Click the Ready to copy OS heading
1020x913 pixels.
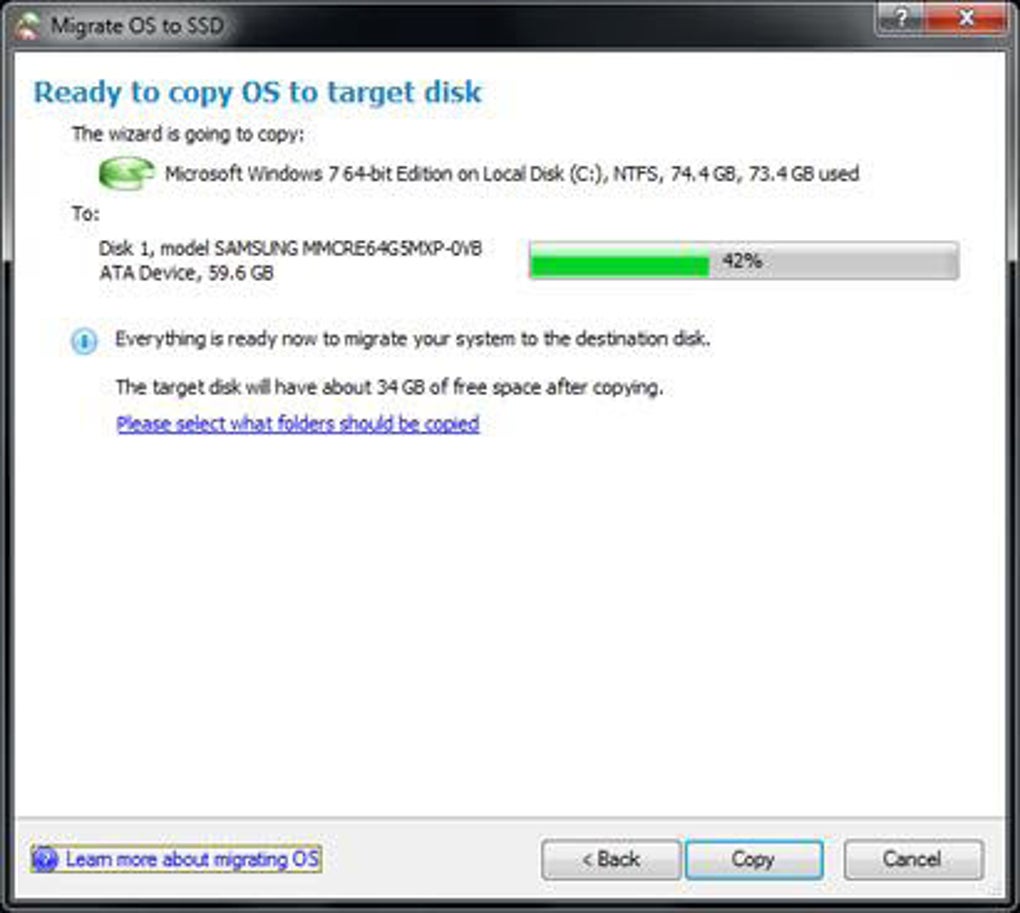tap(258, 92)
